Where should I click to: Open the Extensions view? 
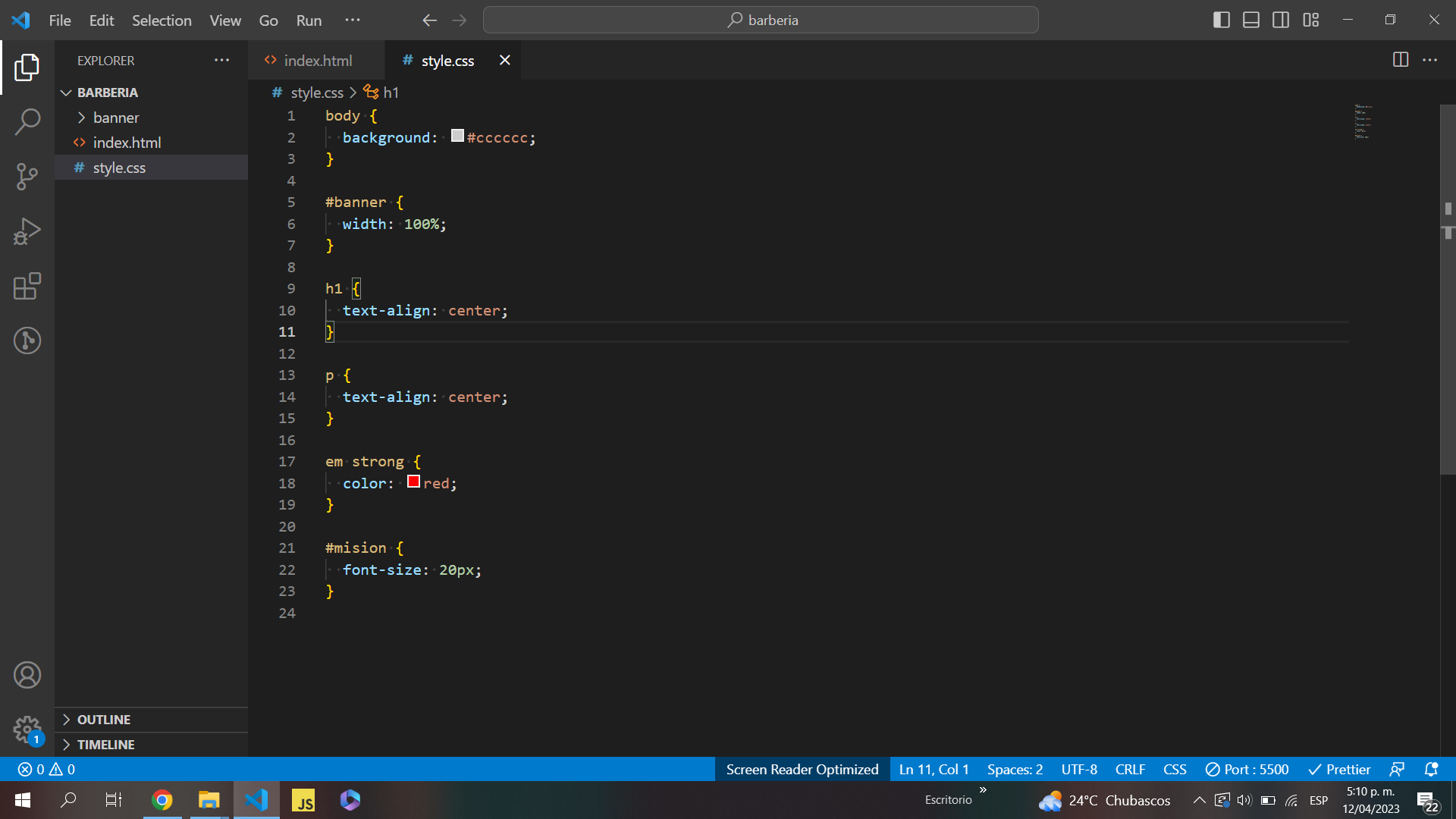pos(27,286)
